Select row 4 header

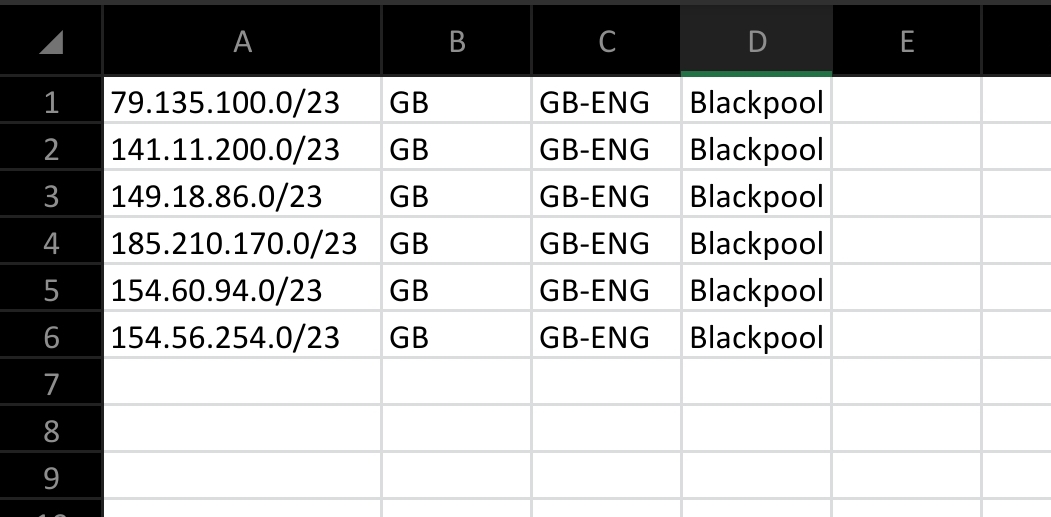click(x=51, y=241)
